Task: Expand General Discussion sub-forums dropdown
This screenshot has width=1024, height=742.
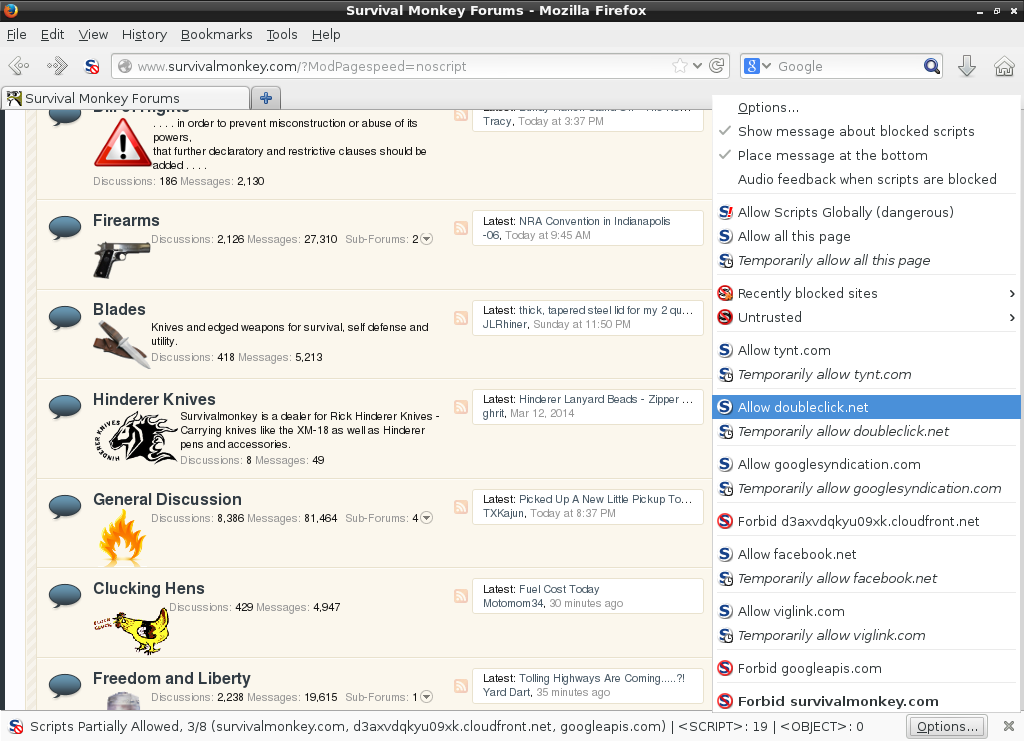Action: 426,518
